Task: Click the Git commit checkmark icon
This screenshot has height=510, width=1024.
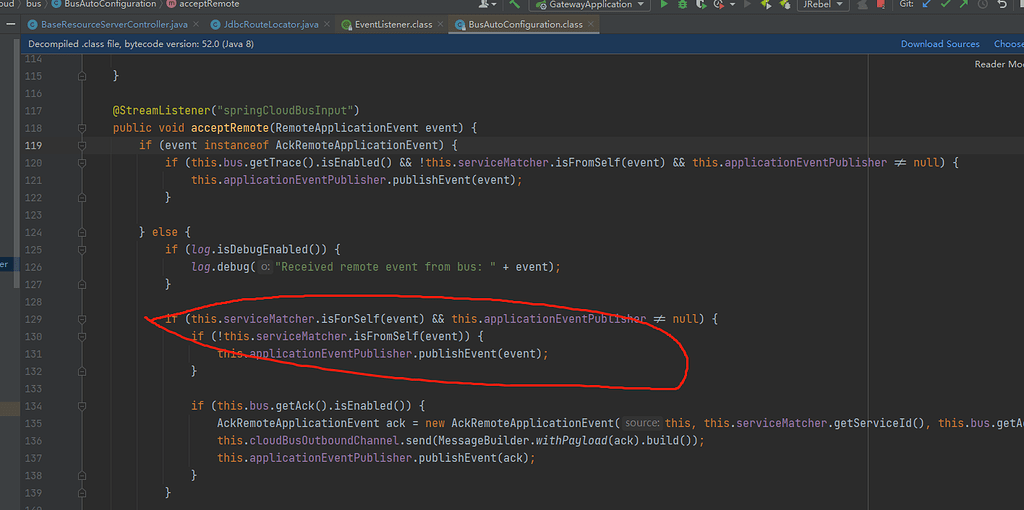Action: click(945, 5)
